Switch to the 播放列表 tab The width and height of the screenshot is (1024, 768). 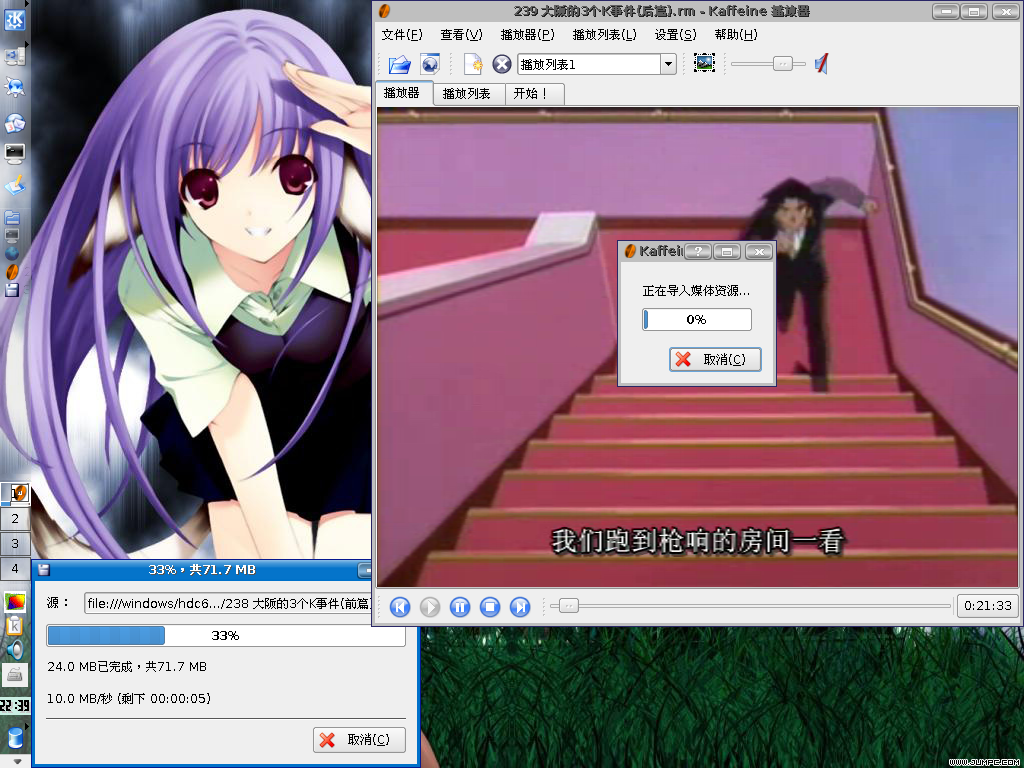(x=467, y=93)
